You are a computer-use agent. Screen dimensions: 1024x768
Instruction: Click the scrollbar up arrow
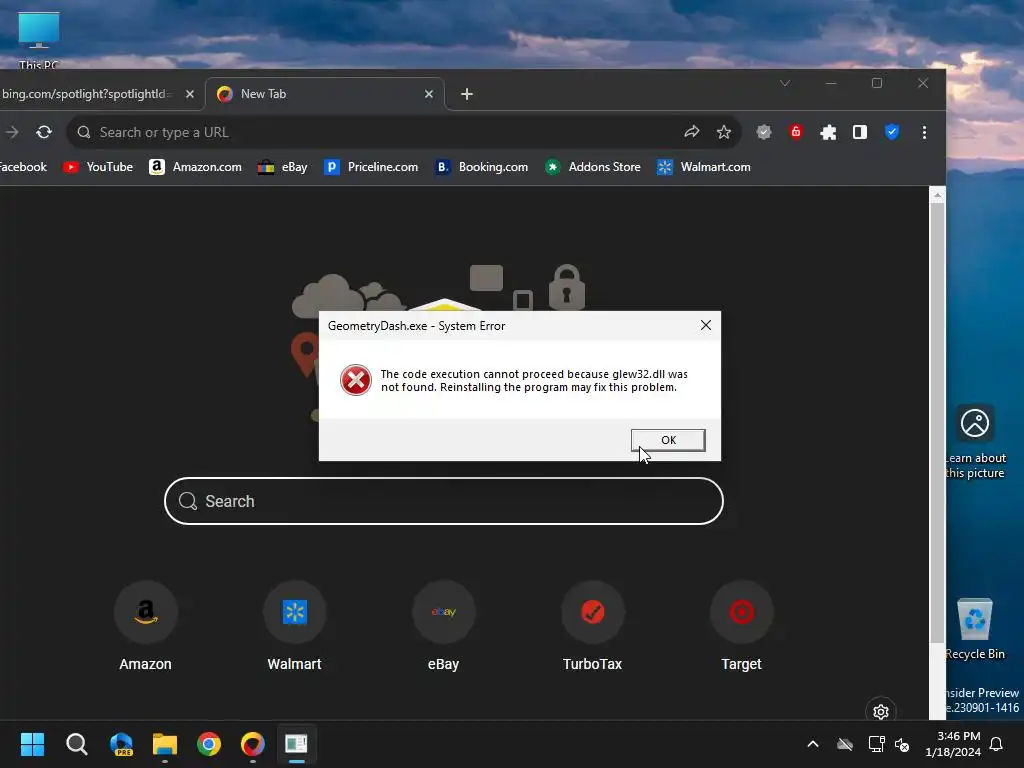tap(937, 195)
